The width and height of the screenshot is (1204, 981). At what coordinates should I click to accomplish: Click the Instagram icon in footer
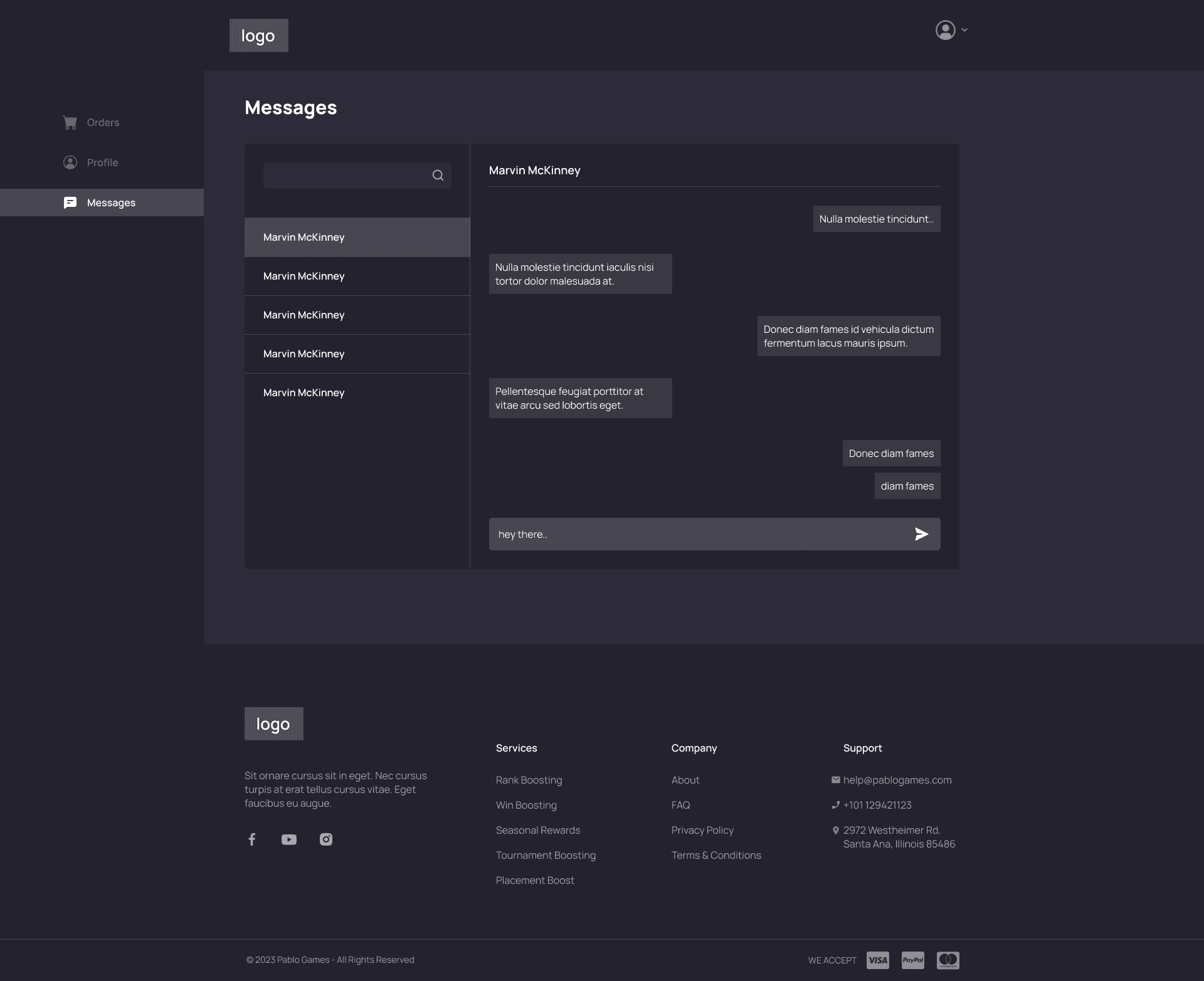[326, 839]
